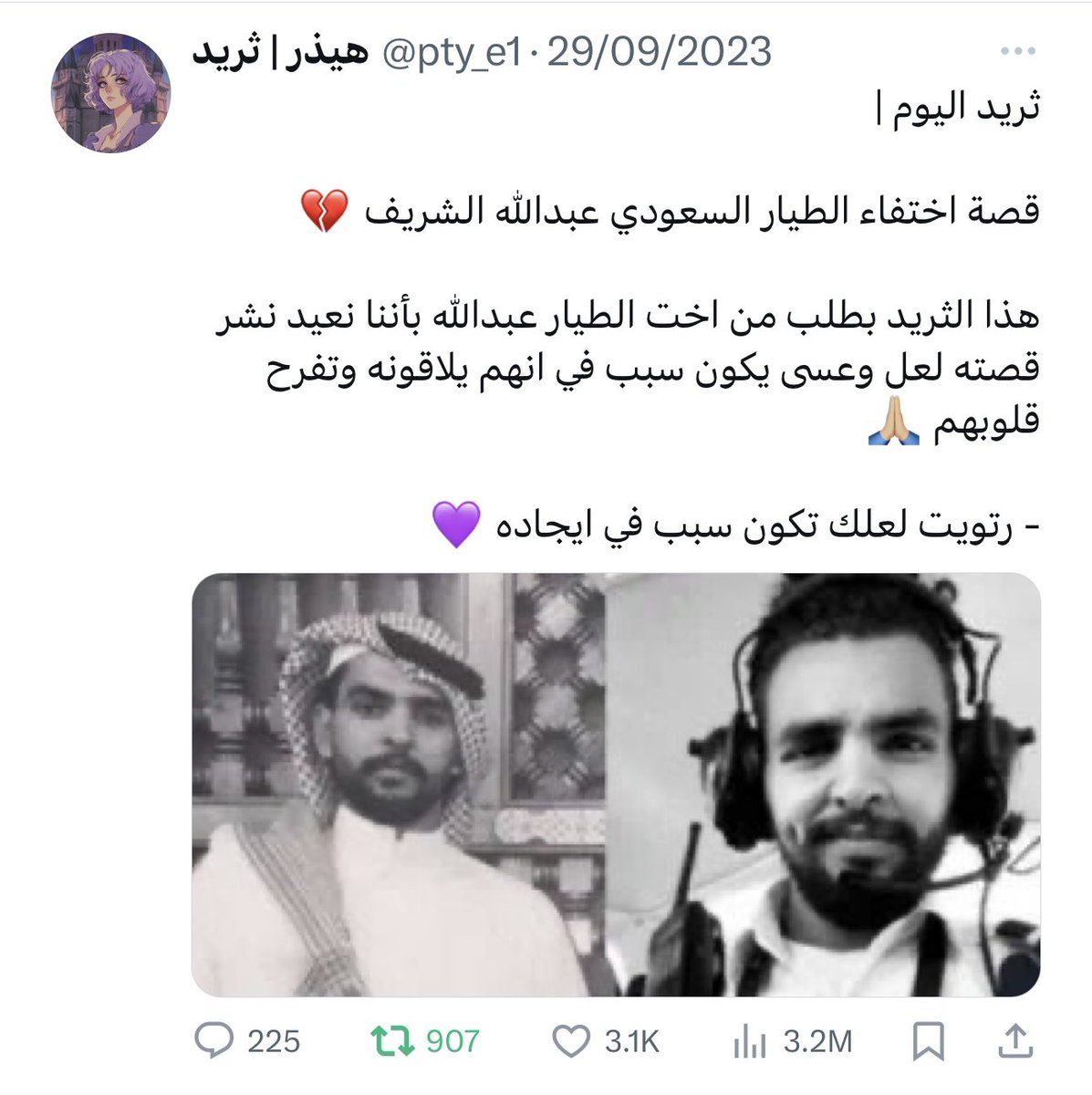Open the three-dot more options menu

pyautogui.click(x=1018, y=54)
